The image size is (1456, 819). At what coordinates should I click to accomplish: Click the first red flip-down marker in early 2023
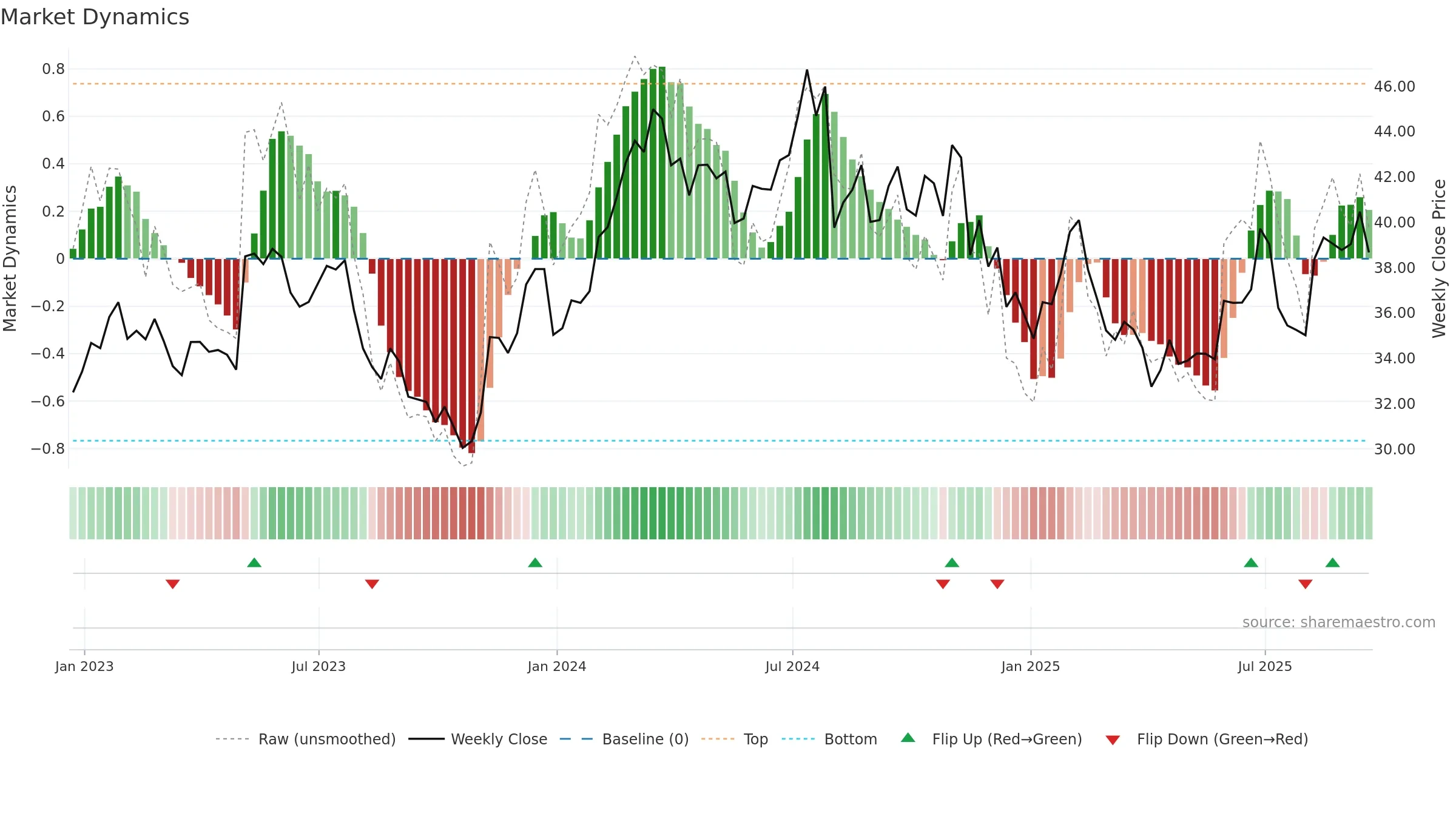173,584
